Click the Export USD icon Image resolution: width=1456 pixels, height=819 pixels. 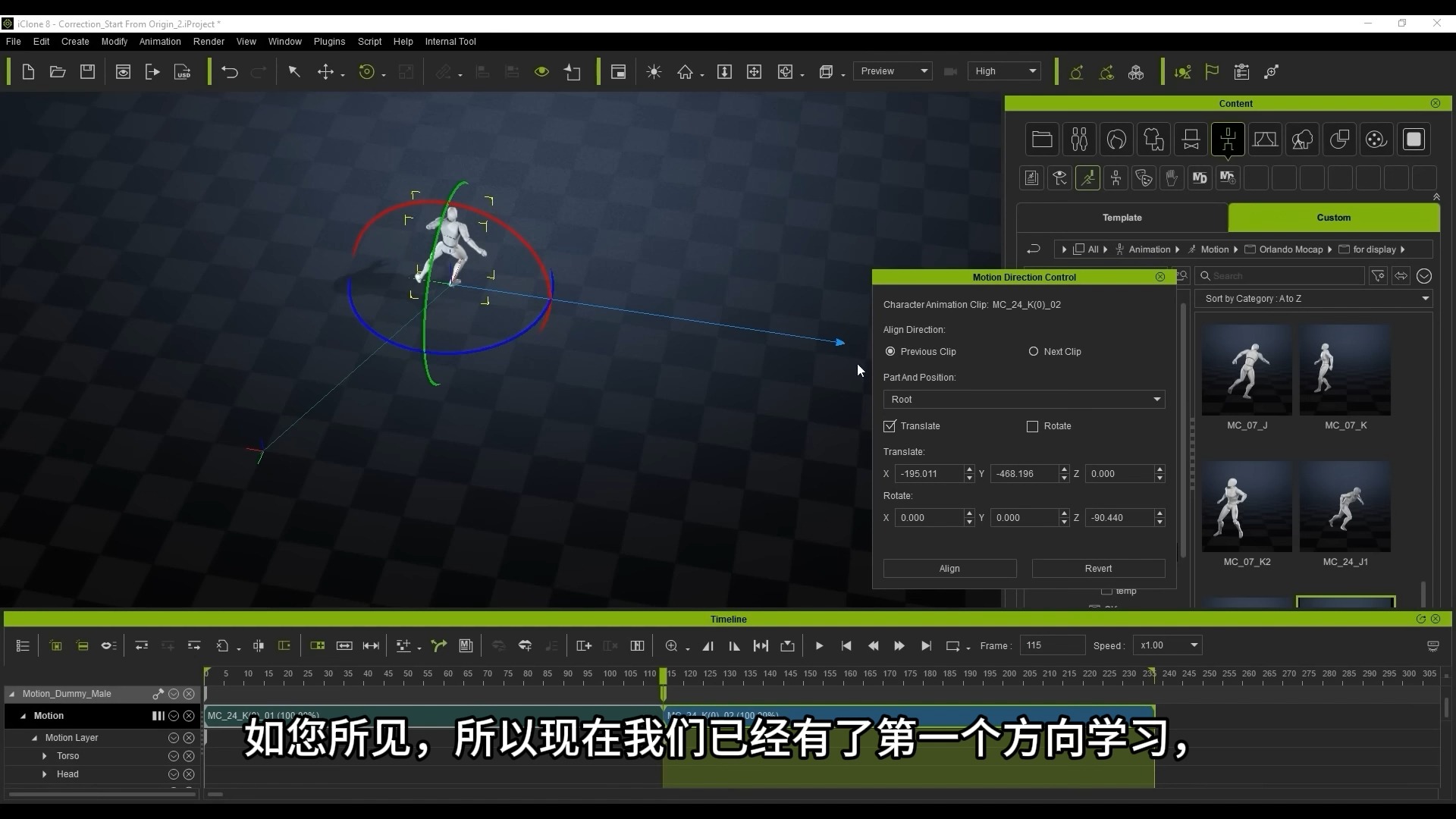click(182, 71)
